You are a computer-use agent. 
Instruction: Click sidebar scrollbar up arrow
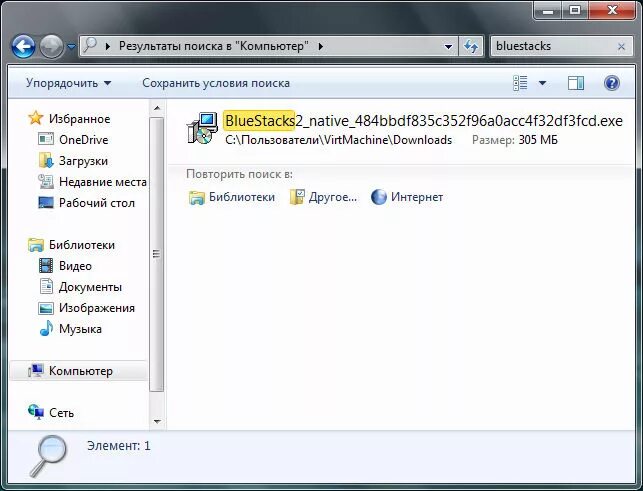coord(157,108)
